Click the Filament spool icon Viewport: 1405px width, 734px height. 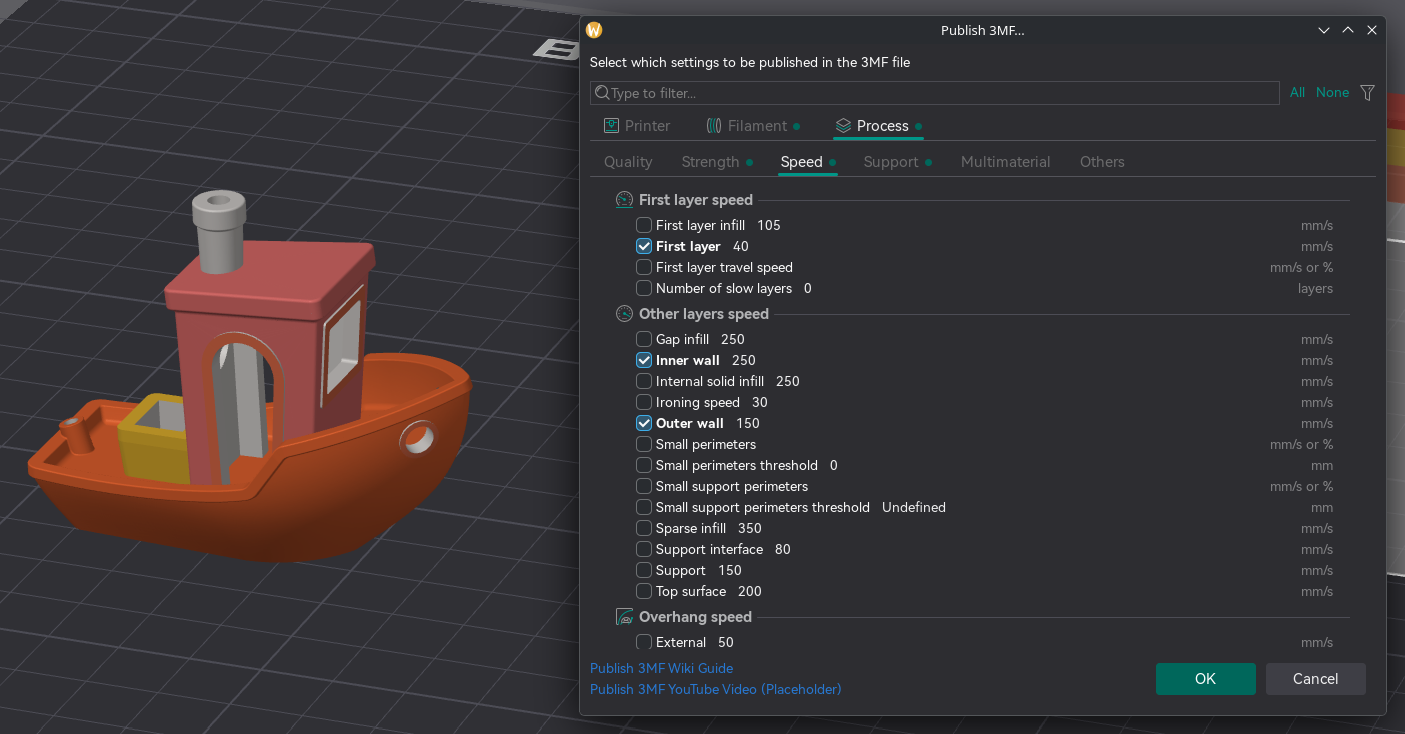pos(714,126)
